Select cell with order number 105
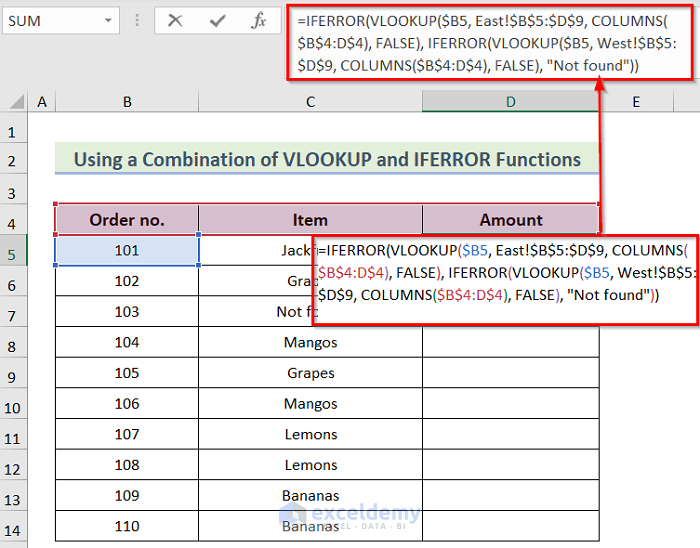 (127, 373)
